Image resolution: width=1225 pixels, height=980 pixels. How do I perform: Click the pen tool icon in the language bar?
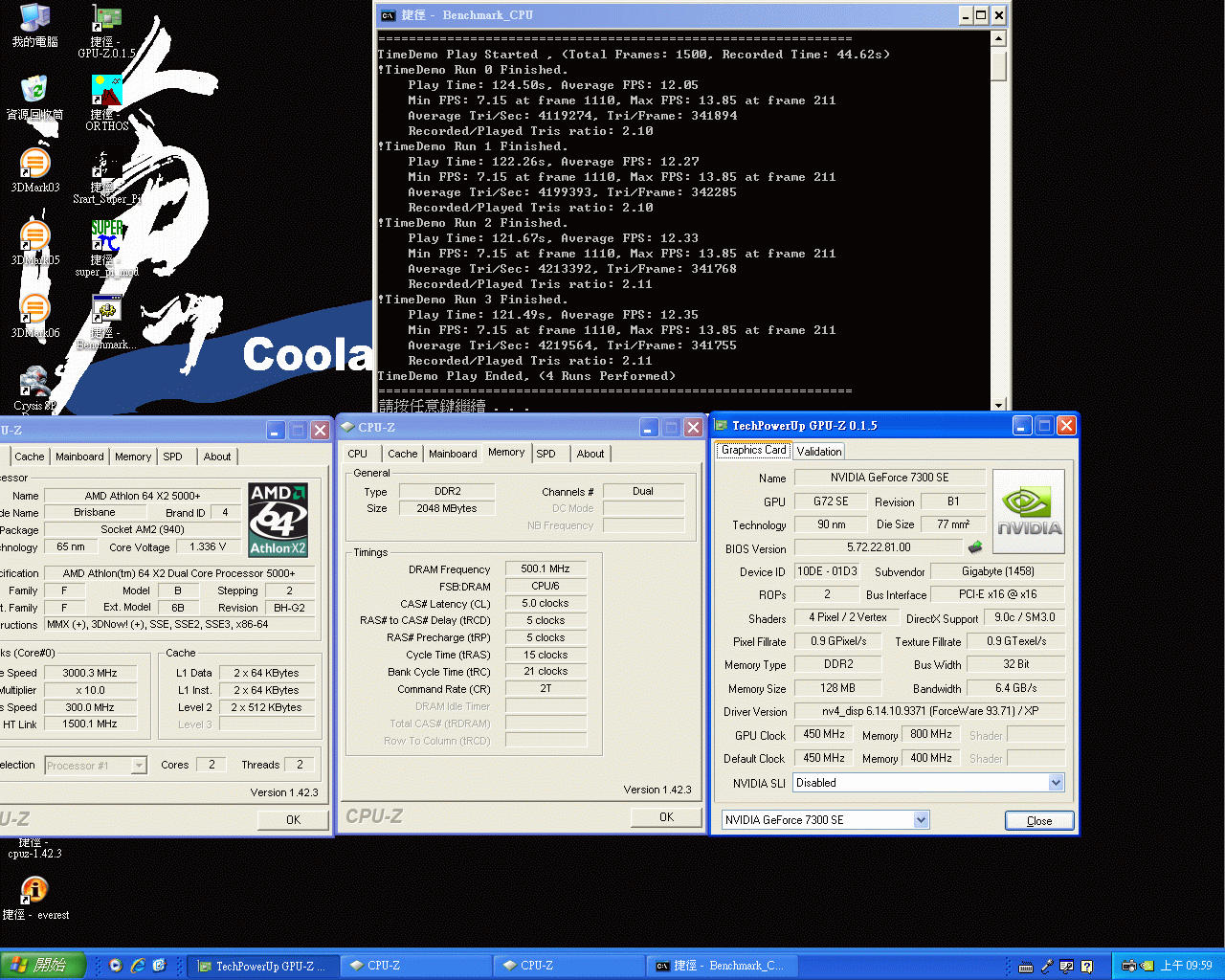1047,967
